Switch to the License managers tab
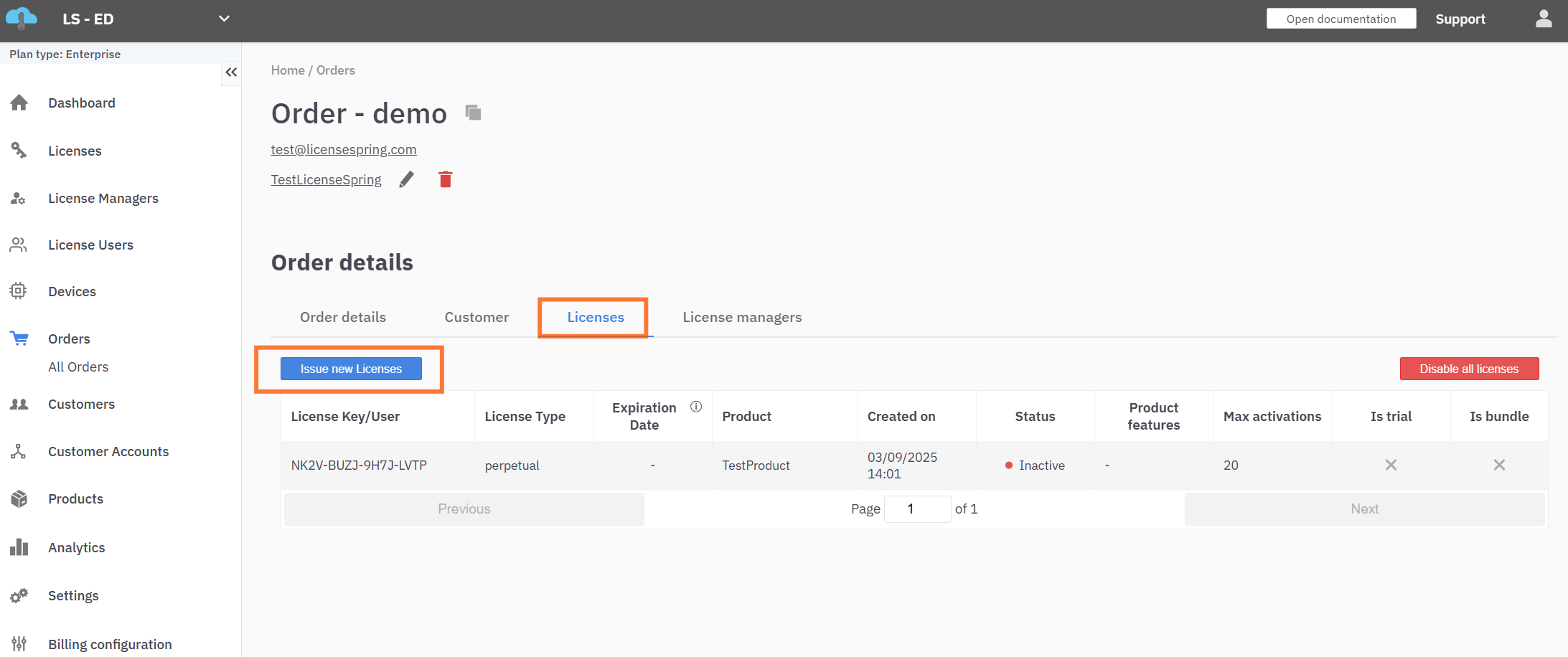Viewport: 1568px width, 657px height. pyautogui.click(x=742, y=317)
